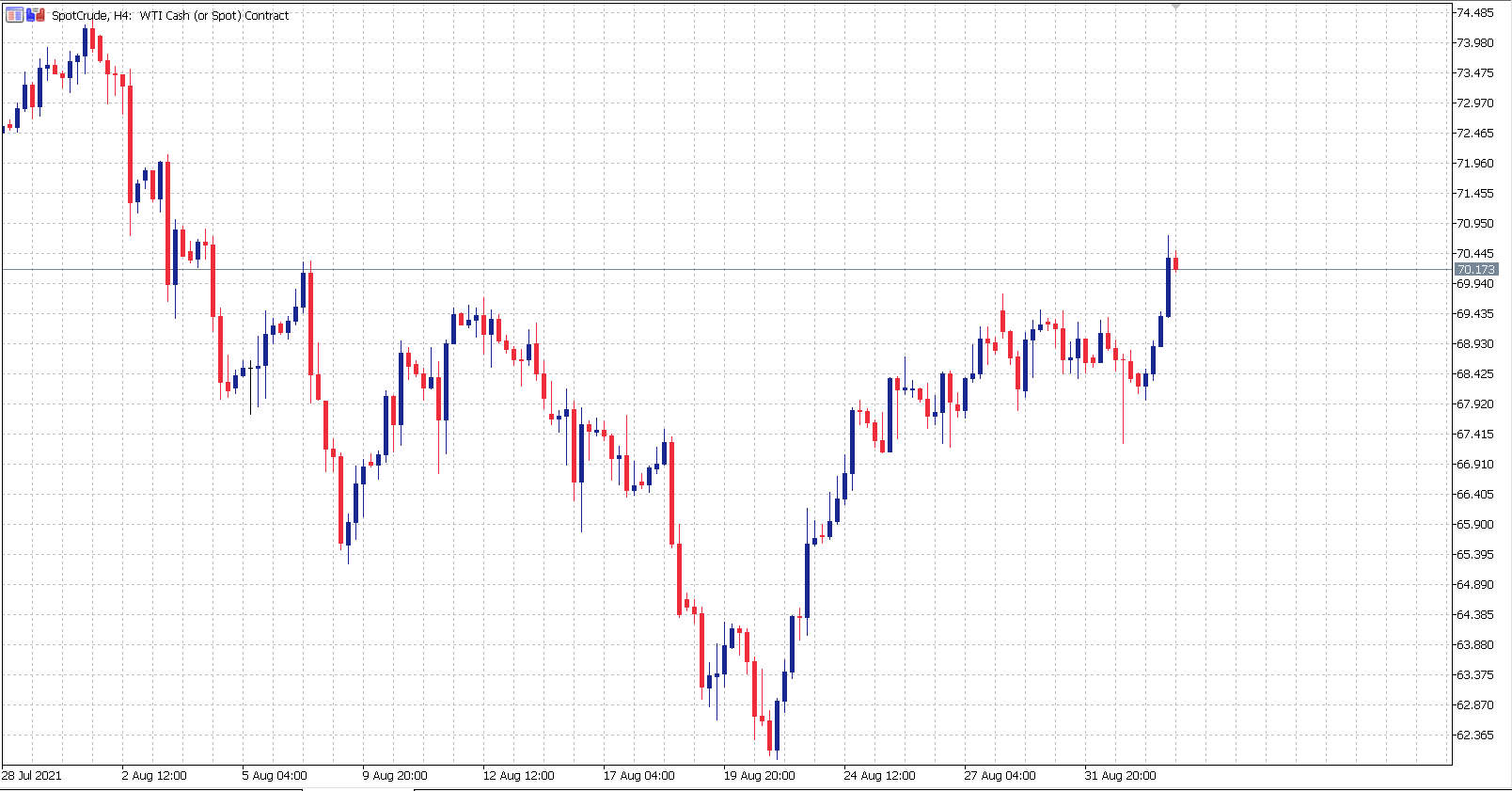1512x791 pixels.
Task: Click the 5 Aug 04:00 time label
Action: (275, 776)
